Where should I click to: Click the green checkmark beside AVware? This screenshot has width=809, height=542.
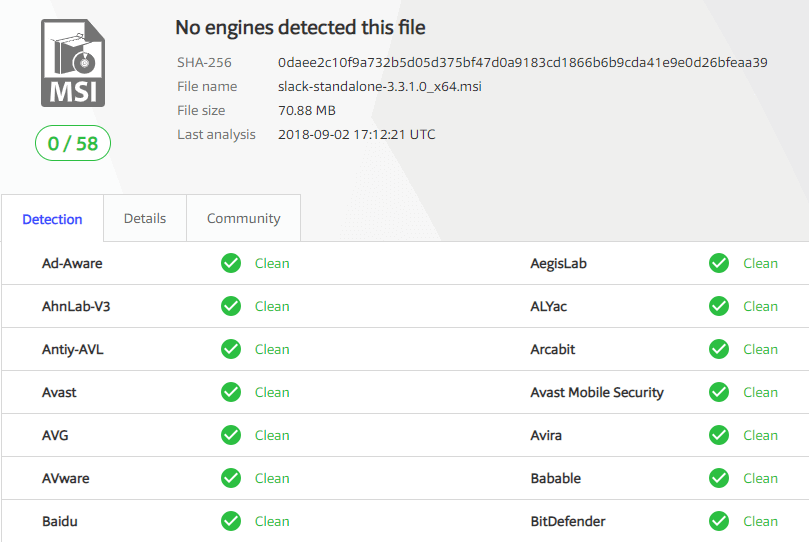[x=231, y=478]
